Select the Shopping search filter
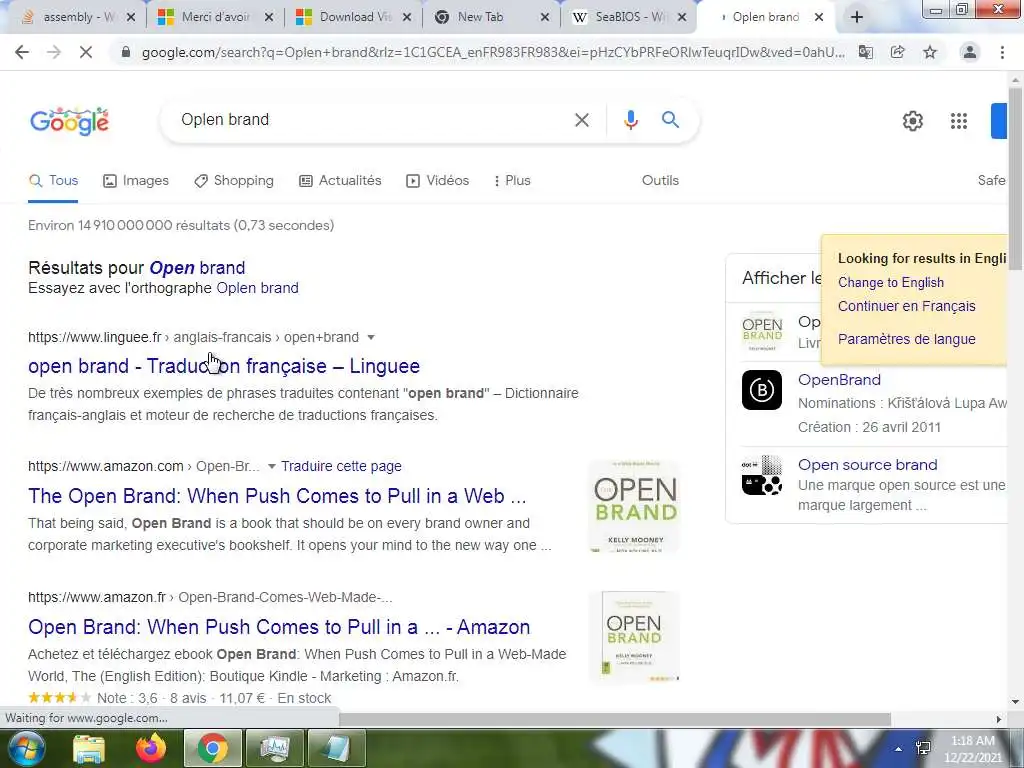The width and height of the screenshot is (1024, 768). 234,181
